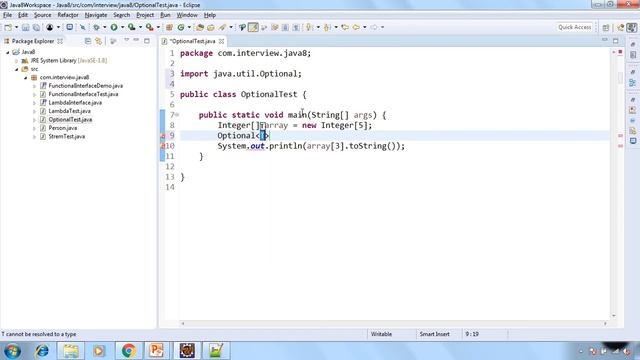Viewport: 640px width, 360px height.
Task: Open dropdown arrow beside Run icon
Action: click(x=122, y=27)
